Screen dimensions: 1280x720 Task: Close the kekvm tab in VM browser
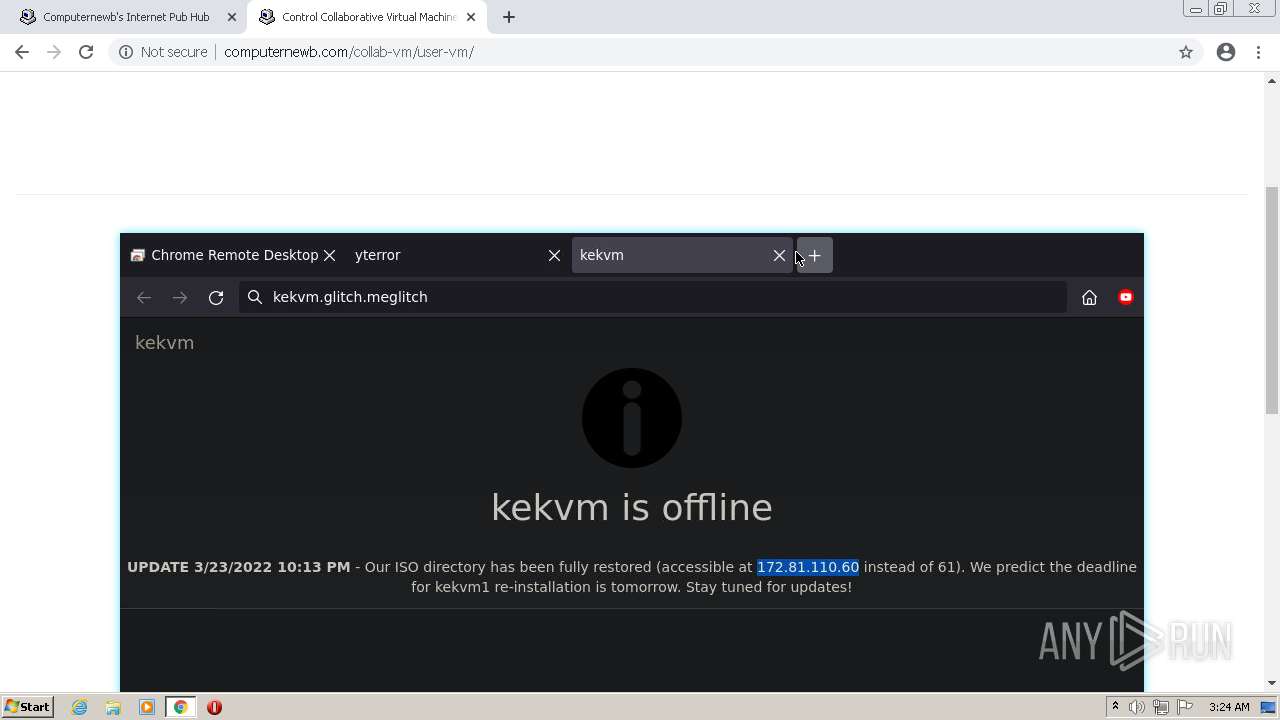coord(779,255)
